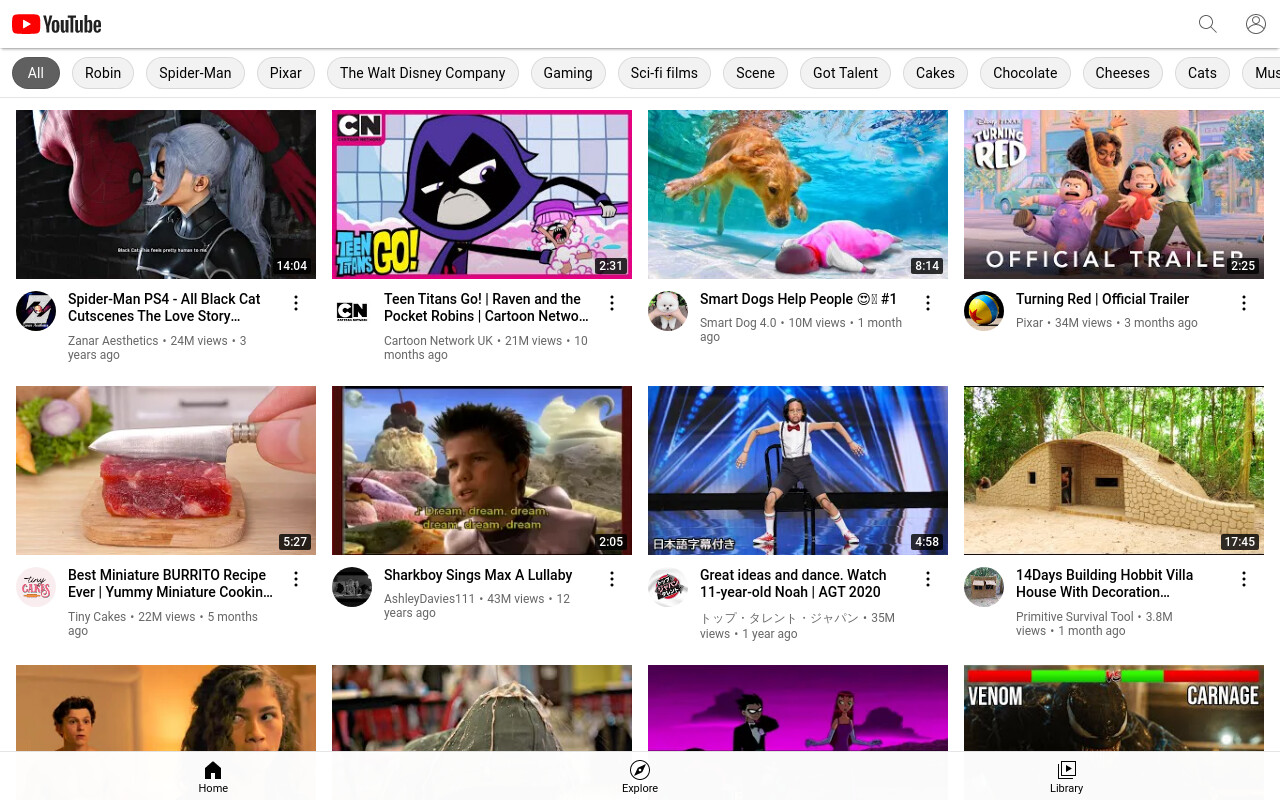Open Tiny Cakes channel avatar

pos(36,587)
